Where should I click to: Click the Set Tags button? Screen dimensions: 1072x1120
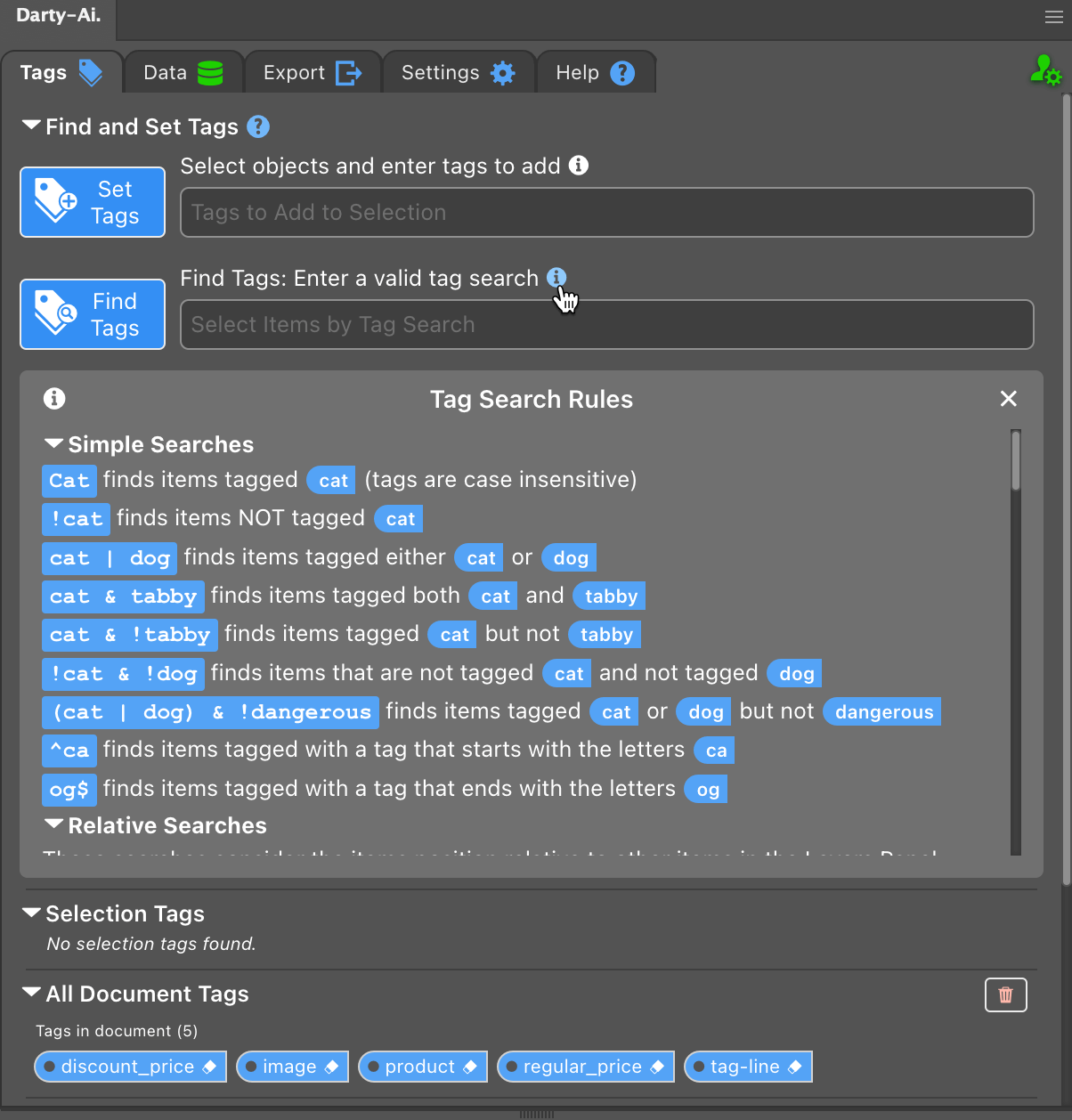pyautogui.click(x=93, y=202)
